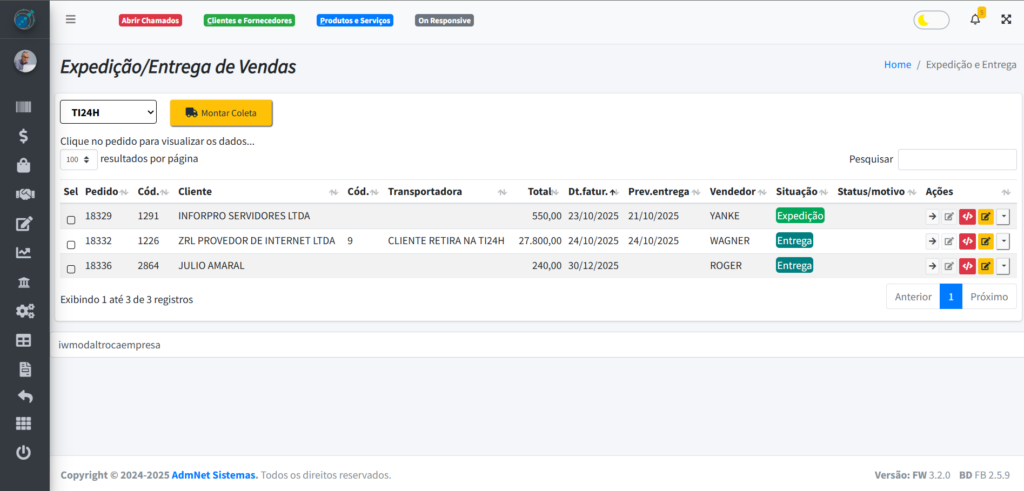Screen dimensions: 1024x491
Task: Open the Produtos e Serviços shortcut
Action: [354, 20]
